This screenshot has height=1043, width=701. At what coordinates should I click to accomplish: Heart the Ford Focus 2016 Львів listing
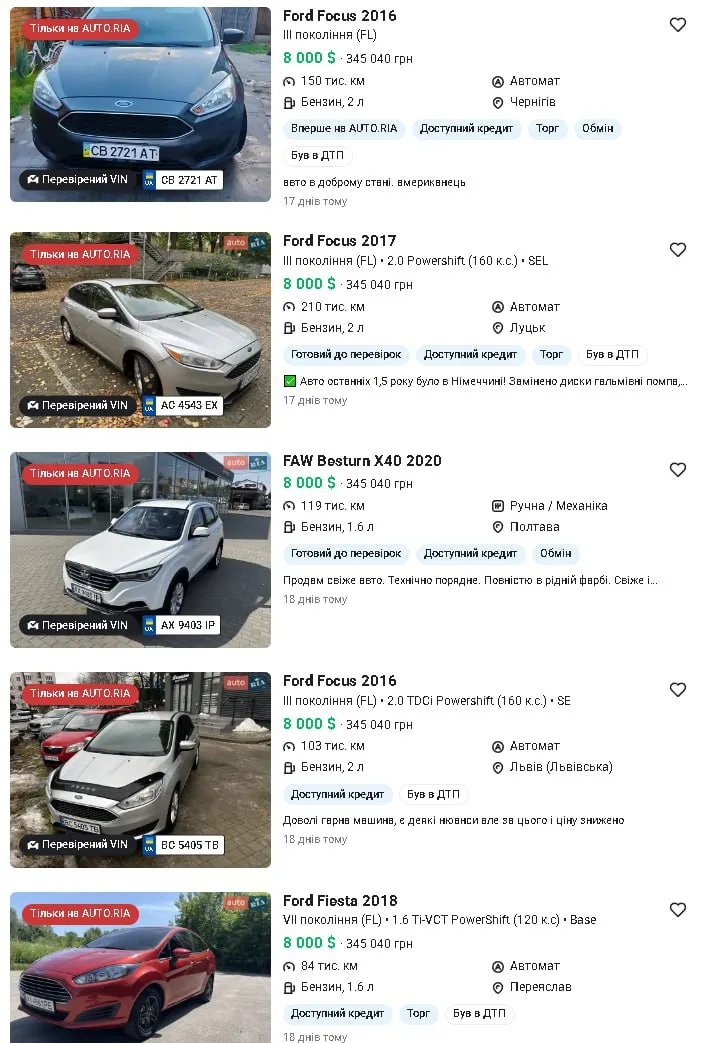coord(678,690)
